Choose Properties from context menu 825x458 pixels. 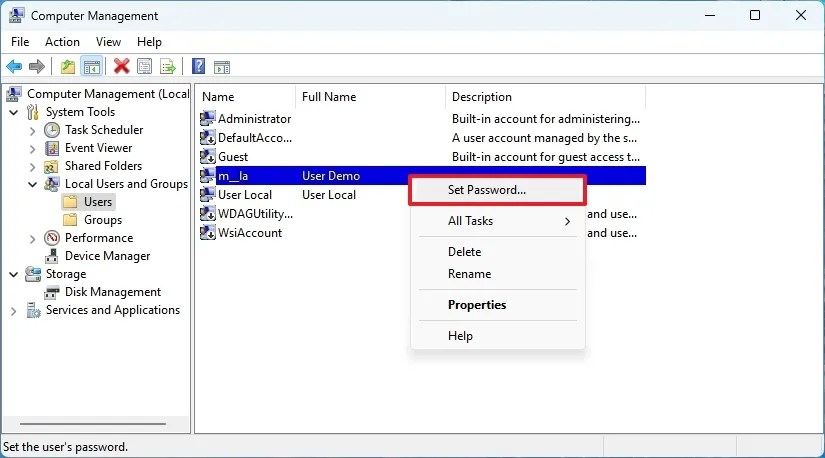point(497,305)
